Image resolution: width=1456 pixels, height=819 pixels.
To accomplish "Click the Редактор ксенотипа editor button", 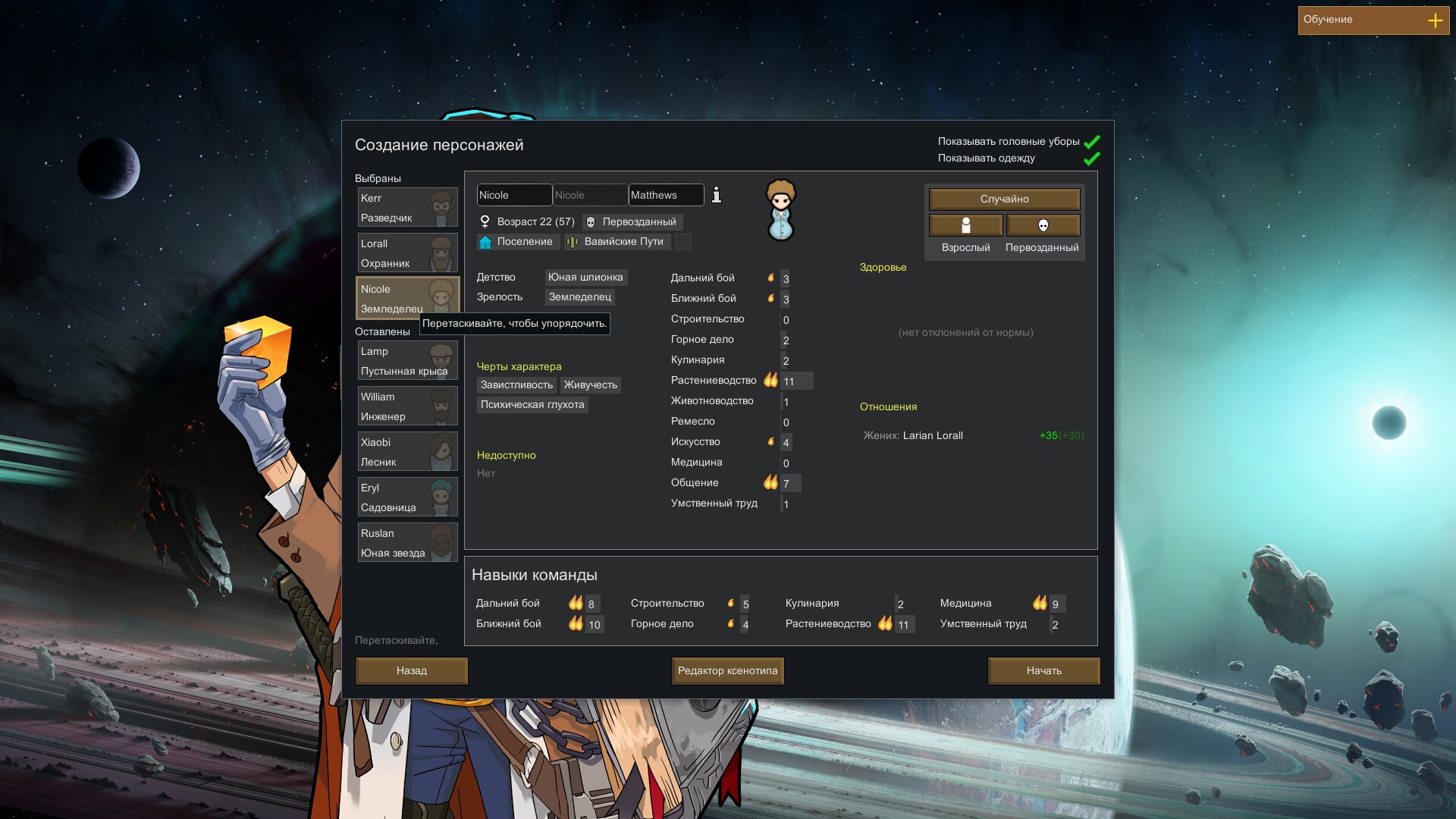I will 727,670.
